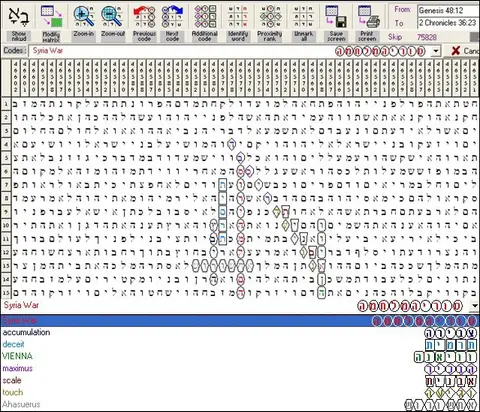480x412 pixels.
Task: Click Hebrew letters beside VIENNA row
Action: pyautogui.click(x=445, y=357)
